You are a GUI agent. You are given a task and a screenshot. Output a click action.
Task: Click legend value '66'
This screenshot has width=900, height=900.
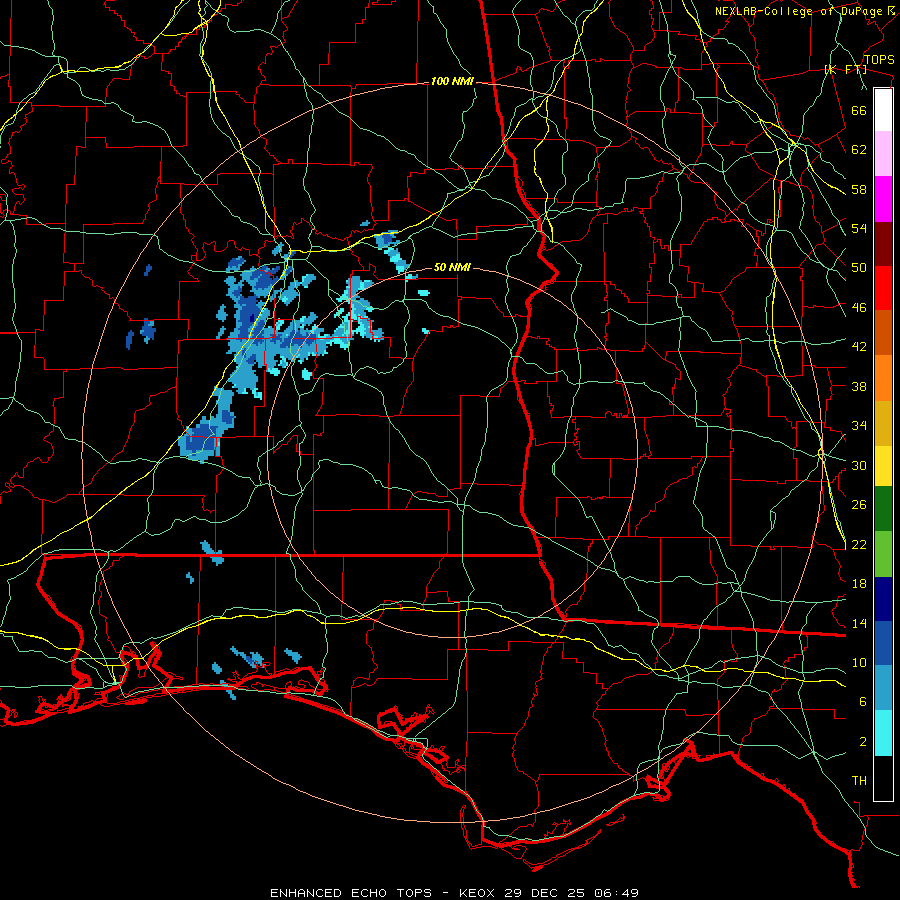[x=859, y=110]
